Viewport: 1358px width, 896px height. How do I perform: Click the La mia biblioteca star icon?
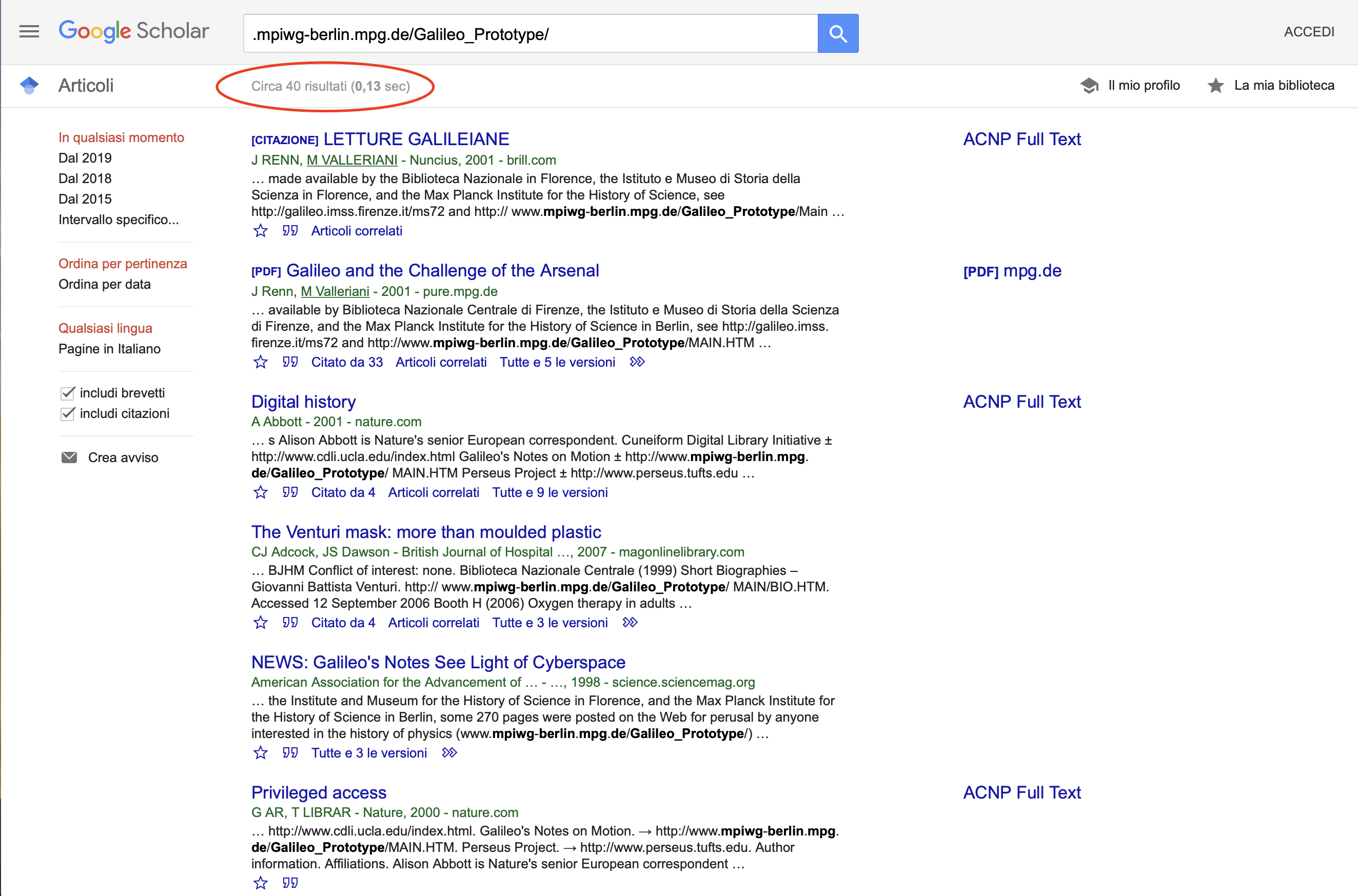pos(1216,86)
